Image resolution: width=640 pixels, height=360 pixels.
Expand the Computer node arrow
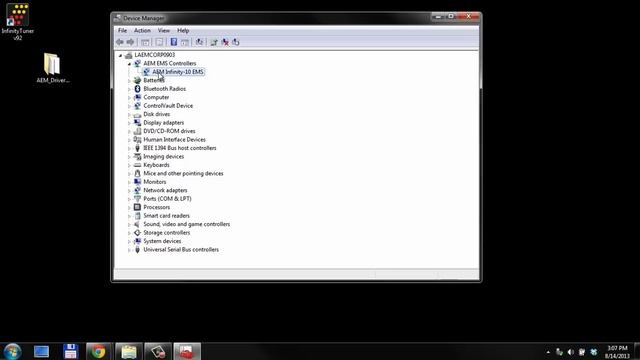coord(129,98)
